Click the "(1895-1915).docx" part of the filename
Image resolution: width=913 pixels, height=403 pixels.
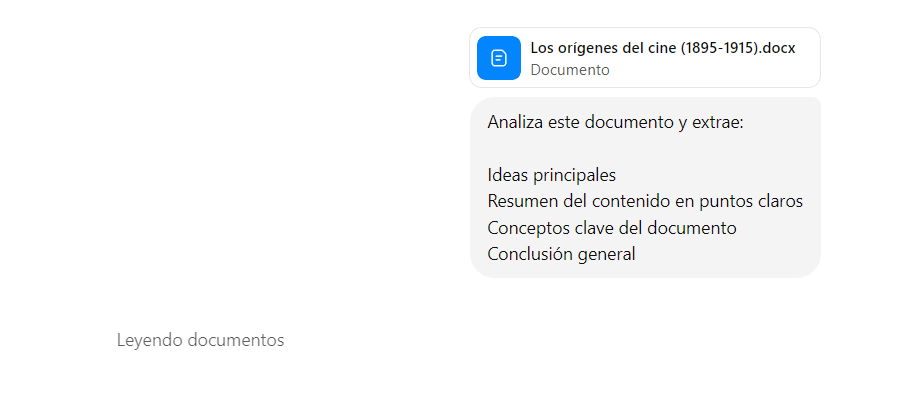[x=738, y=48]
